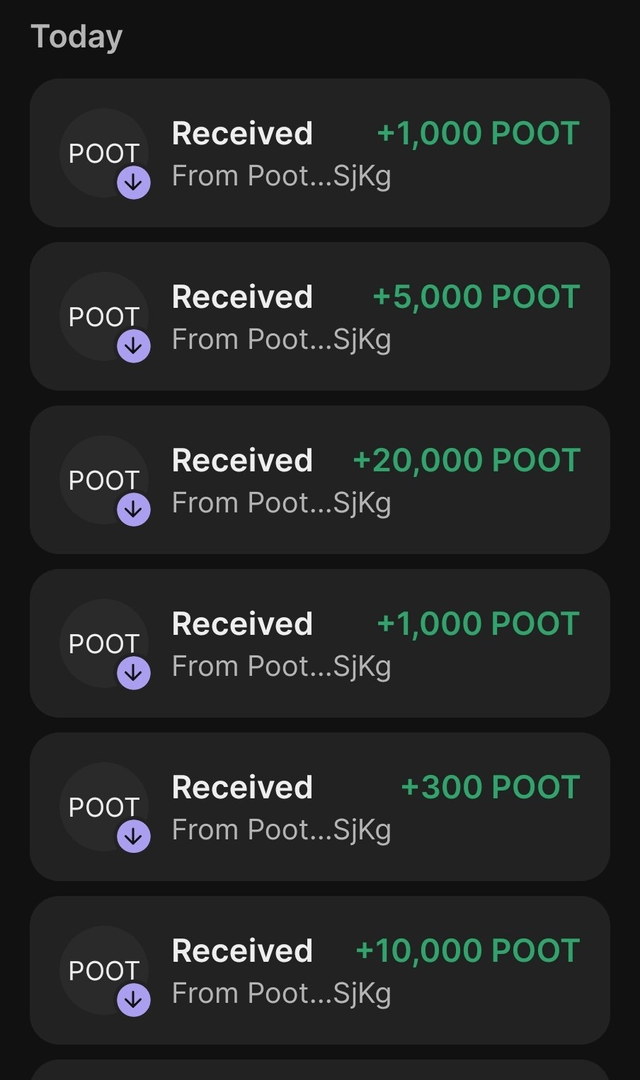640x1080 pixels.
Task: Open the sender address under the +10,000 POOT transaction
Action: point(281,993)
